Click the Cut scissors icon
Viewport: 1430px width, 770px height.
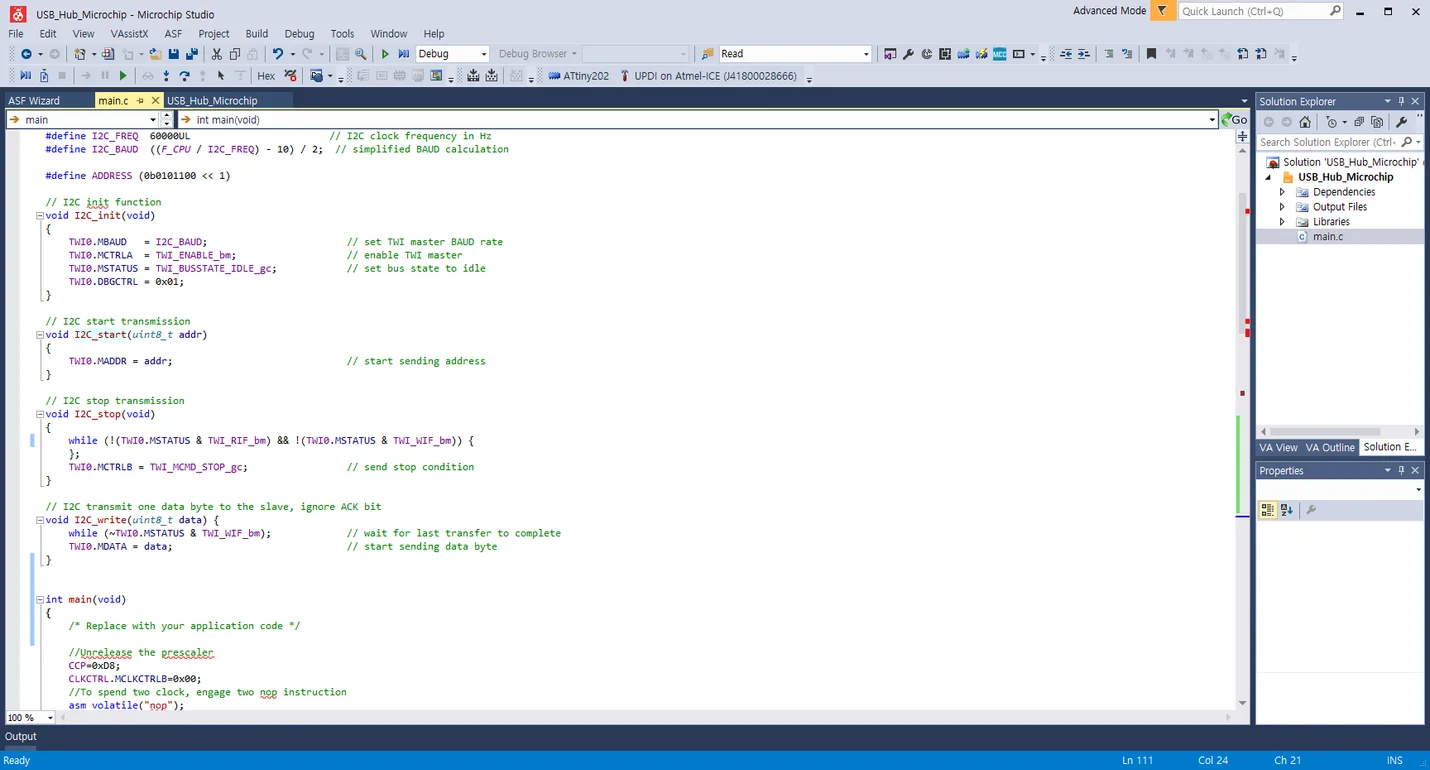point(216,54)
